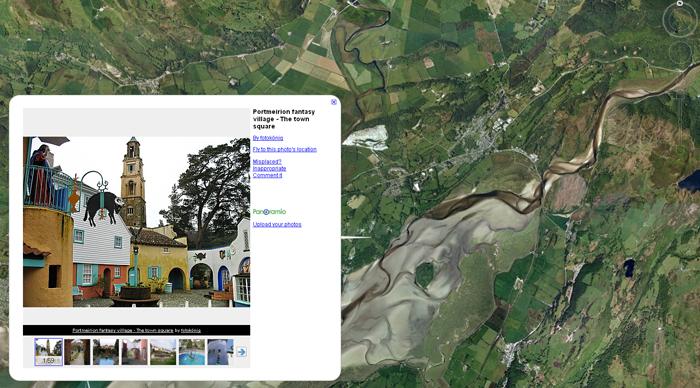The height and width of the screenshot is (388, 700).
Task: Open "Upload your photos" link
Action: [277, 225]
